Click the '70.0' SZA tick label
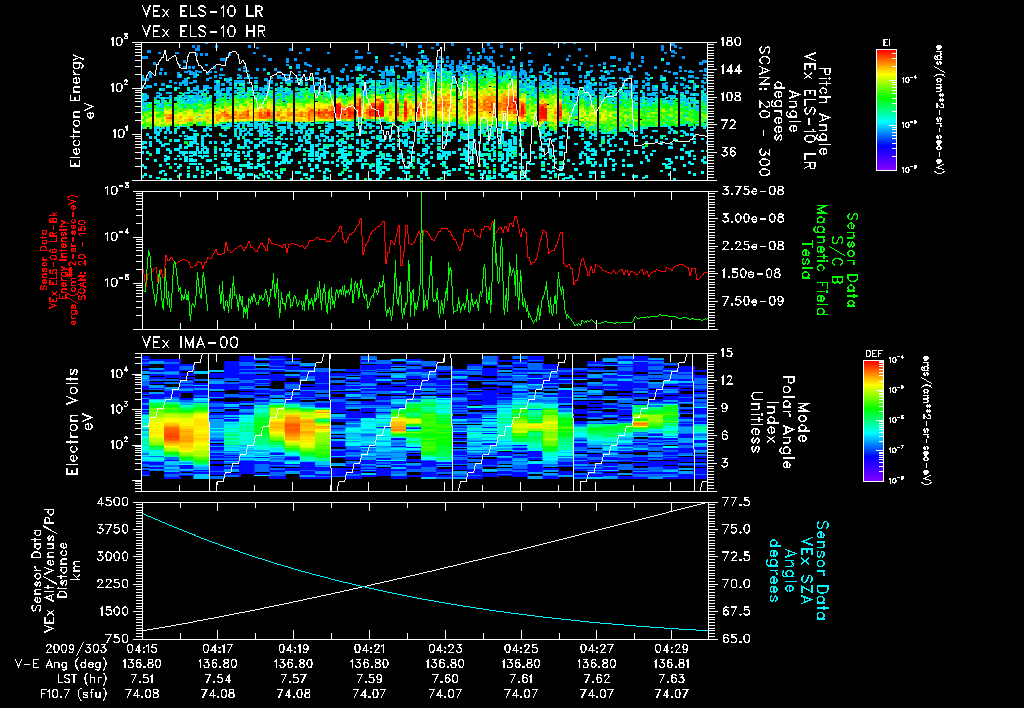 click(735, 584)
